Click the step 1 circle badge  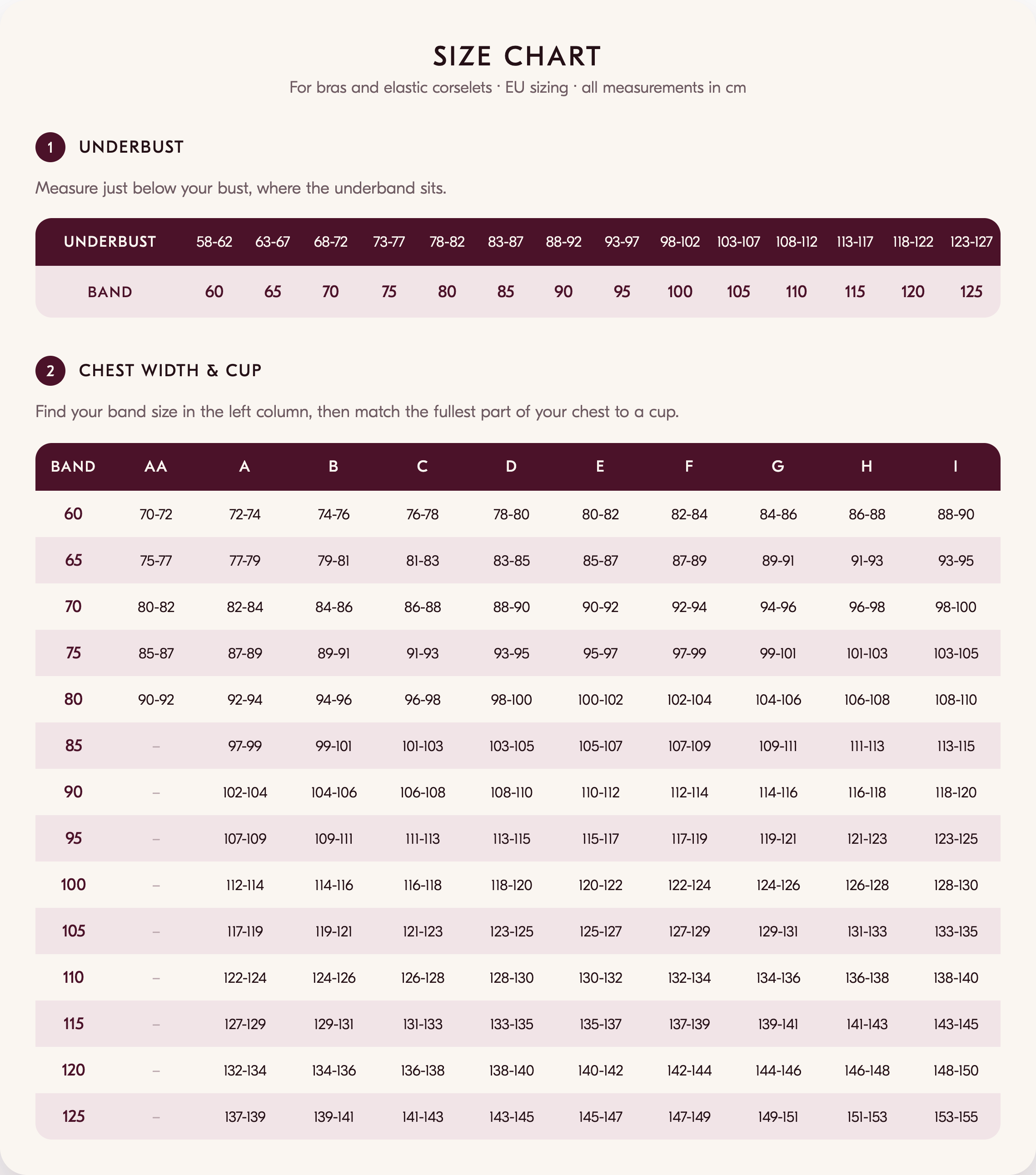click(x=50, y=147)
